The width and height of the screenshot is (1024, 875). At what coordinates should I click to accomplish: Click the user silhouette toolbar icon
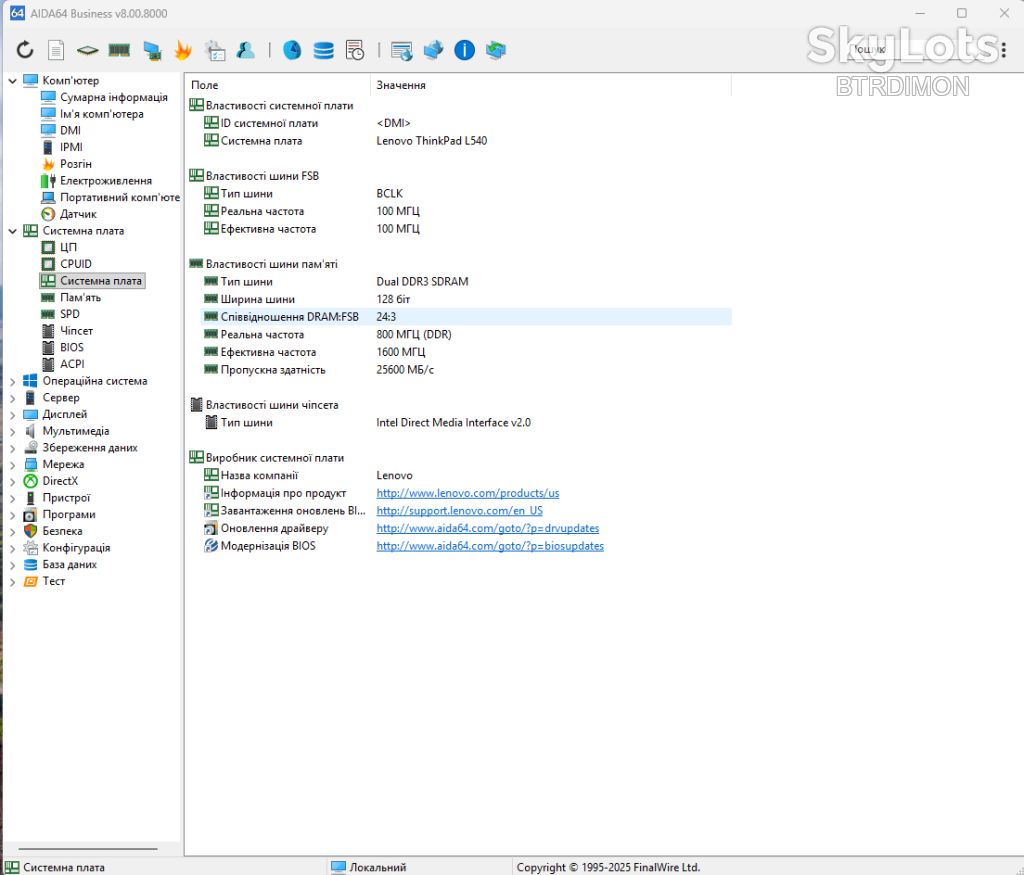[x=246, y=50]
